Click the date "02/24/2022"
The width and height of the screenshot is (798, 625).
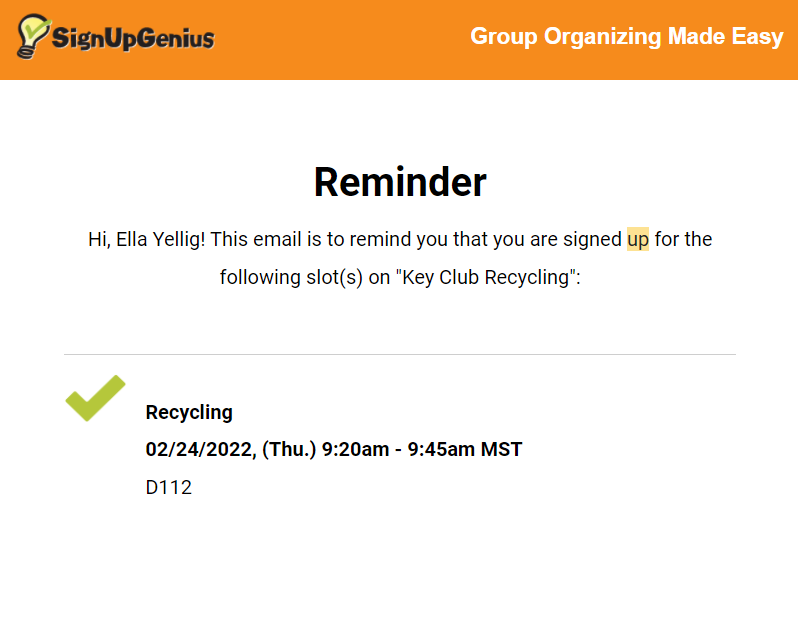pos(200,450)
